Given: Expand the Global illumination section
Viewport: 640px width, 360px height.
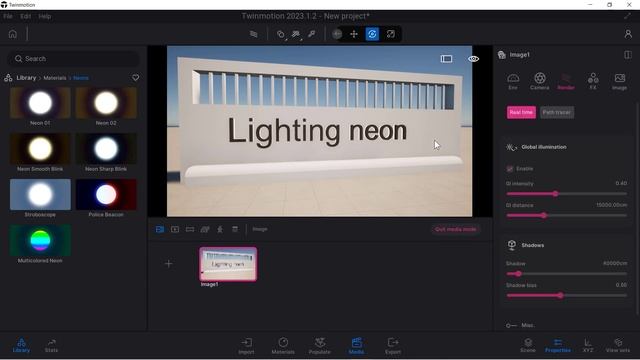Looking at the screenshot, I should 544,147.
